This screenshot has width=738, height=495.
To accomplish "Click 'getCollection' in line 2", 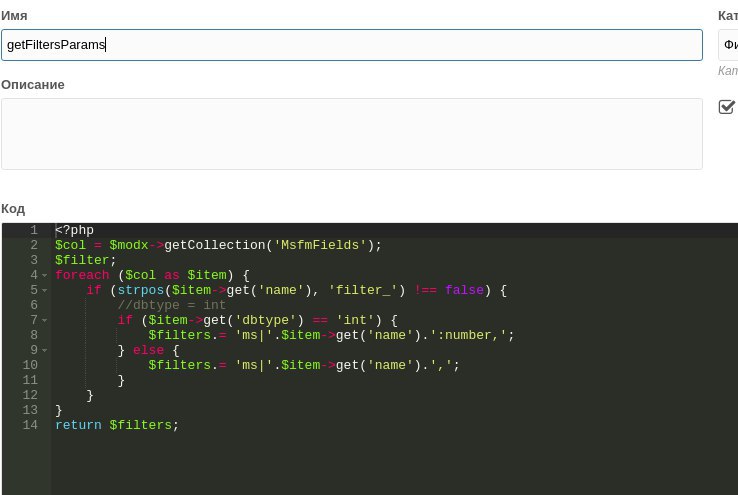I will (x=215, y=245).
